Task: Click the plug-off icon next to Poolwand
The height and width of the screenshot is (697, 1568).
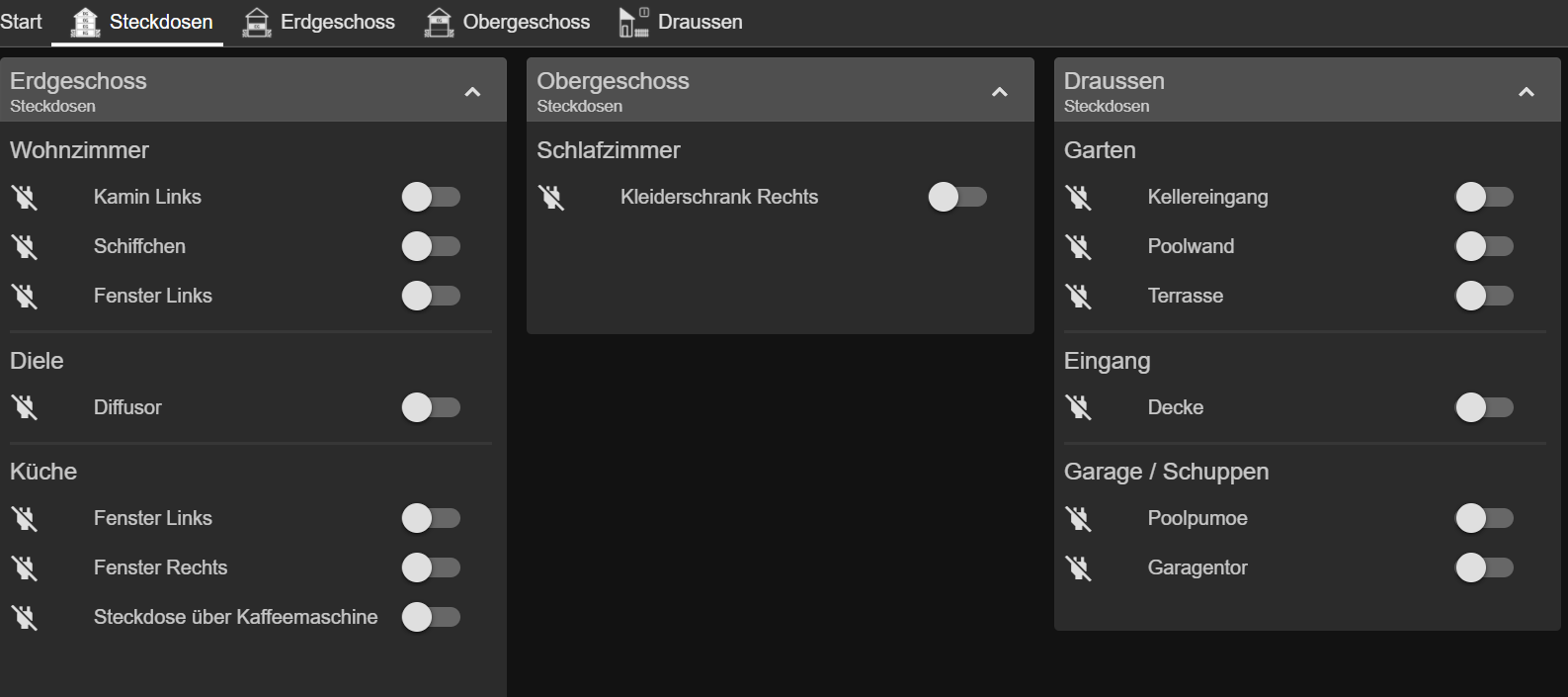Action: click(x=1079, y=246)
